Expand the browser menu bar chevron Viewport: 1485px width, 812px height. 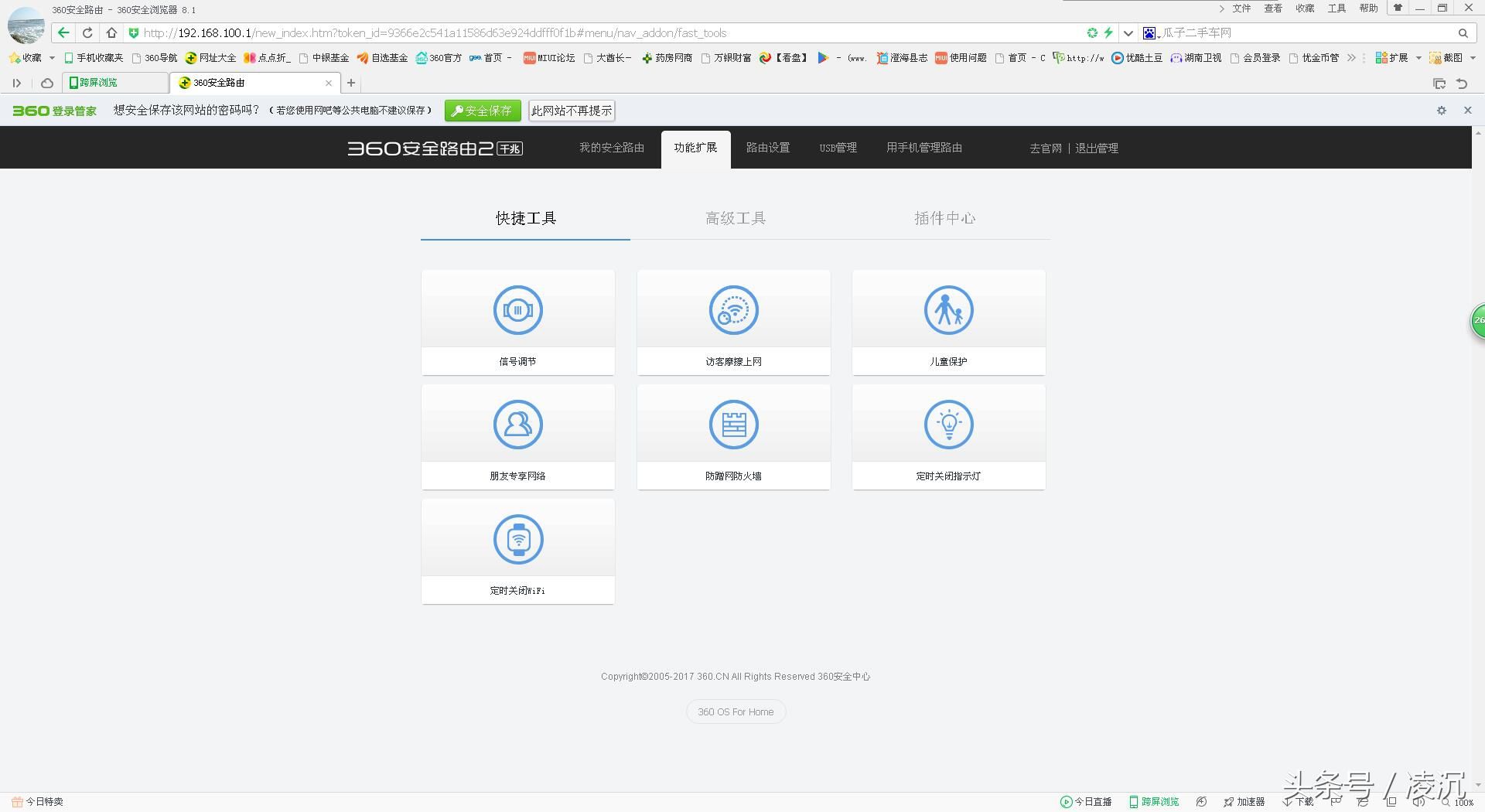pos(1221,9)
